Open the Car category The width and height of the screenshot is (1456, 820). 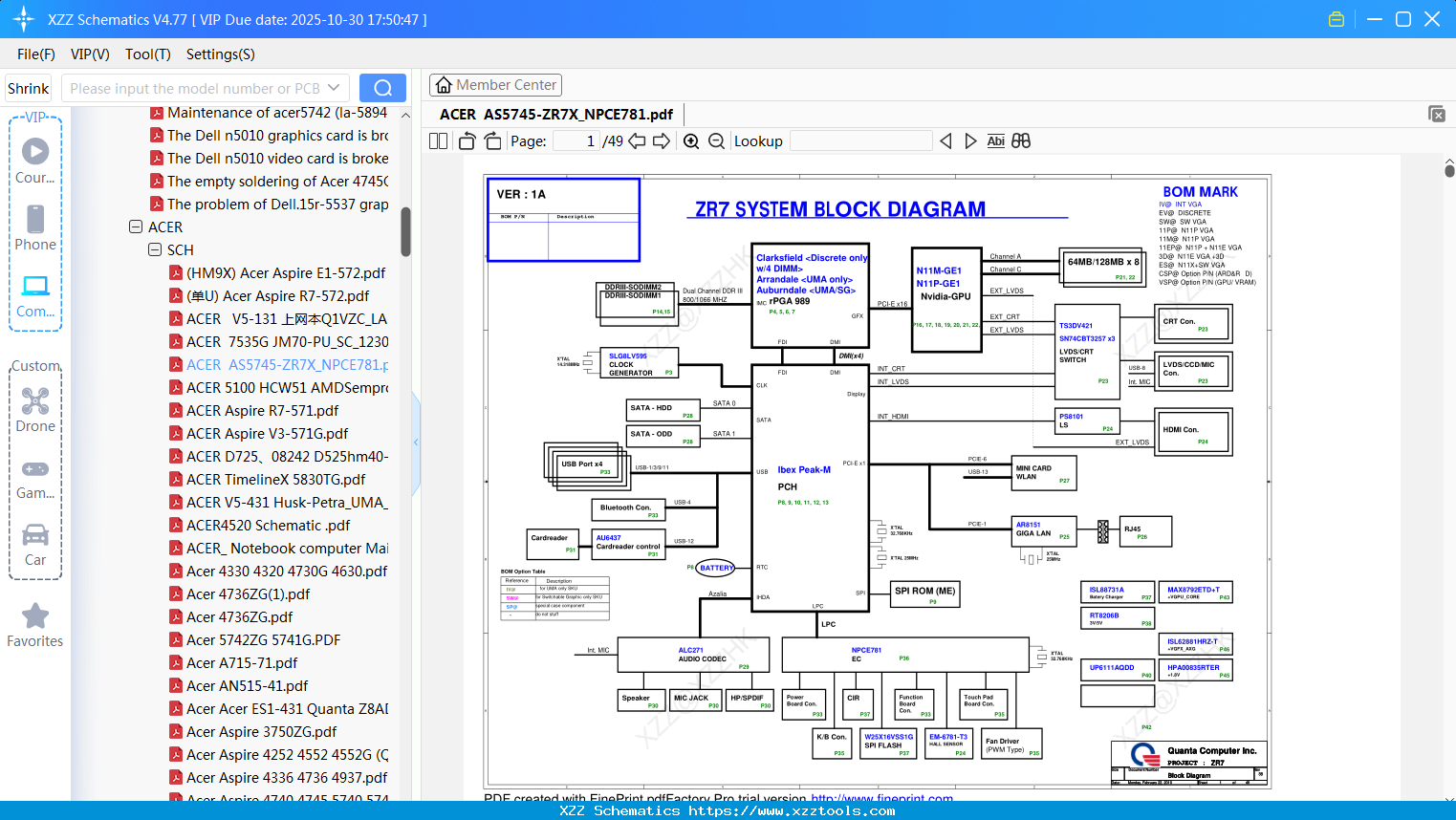tap(35, 545)
